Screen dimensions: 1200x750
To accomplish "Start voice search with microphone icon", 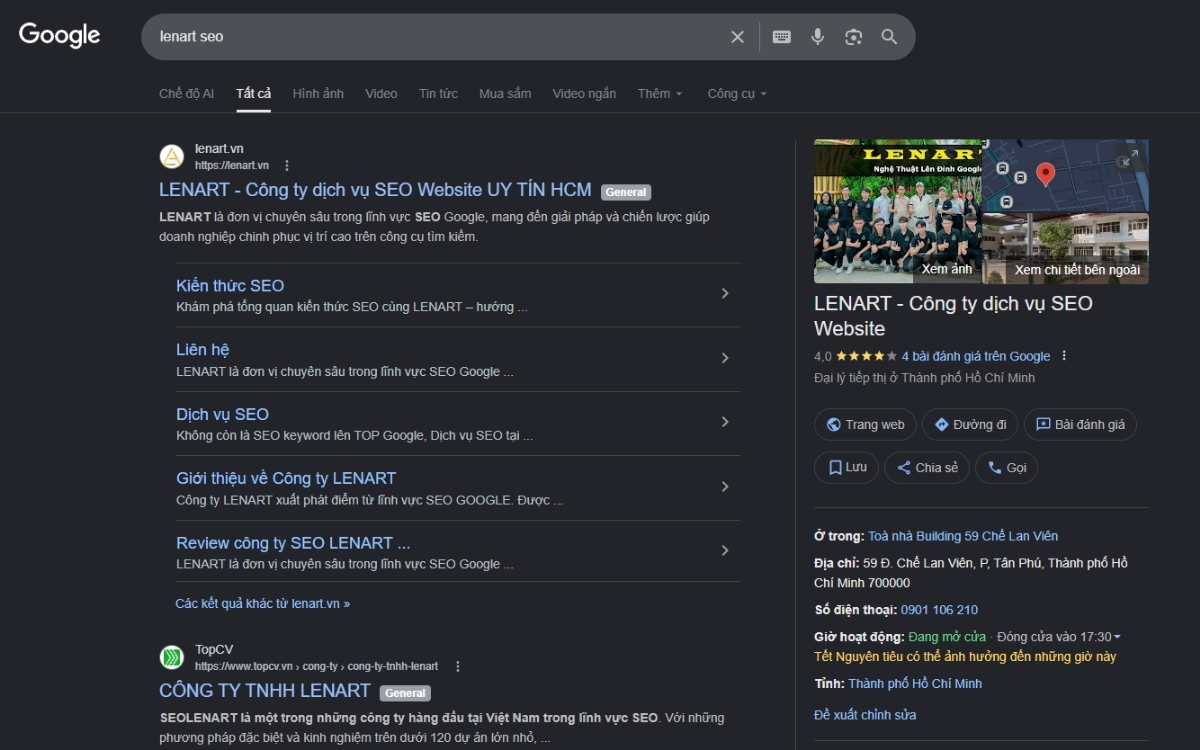I will (817, 37).
